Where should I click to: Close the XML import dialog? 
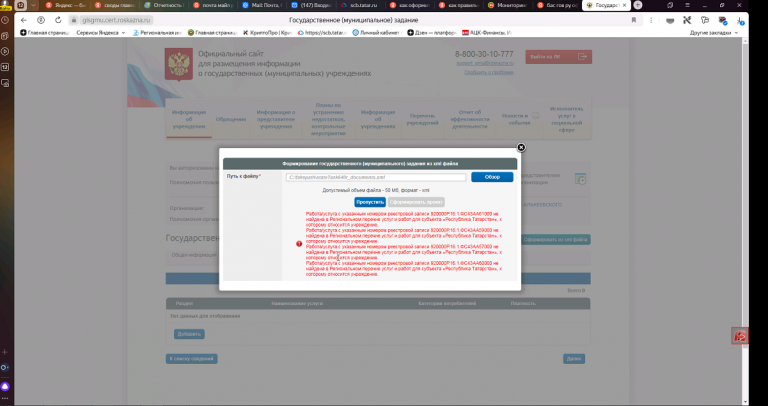pos(521,147)
